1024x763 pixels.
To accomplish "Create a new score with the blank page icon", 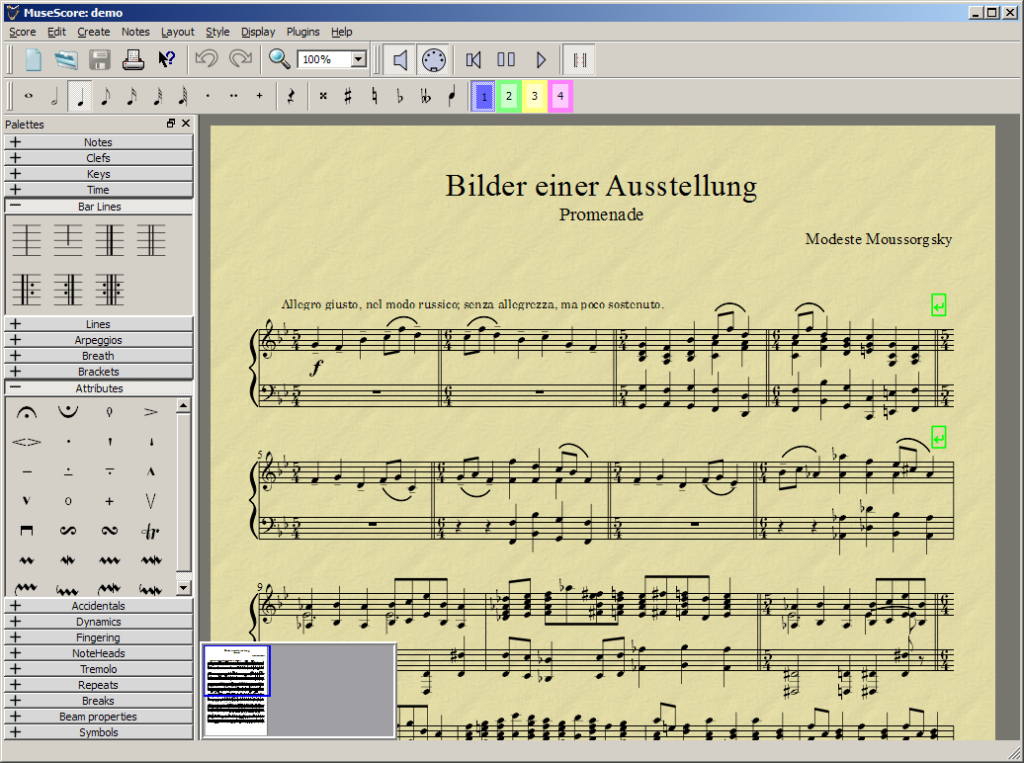I will 33,59.
